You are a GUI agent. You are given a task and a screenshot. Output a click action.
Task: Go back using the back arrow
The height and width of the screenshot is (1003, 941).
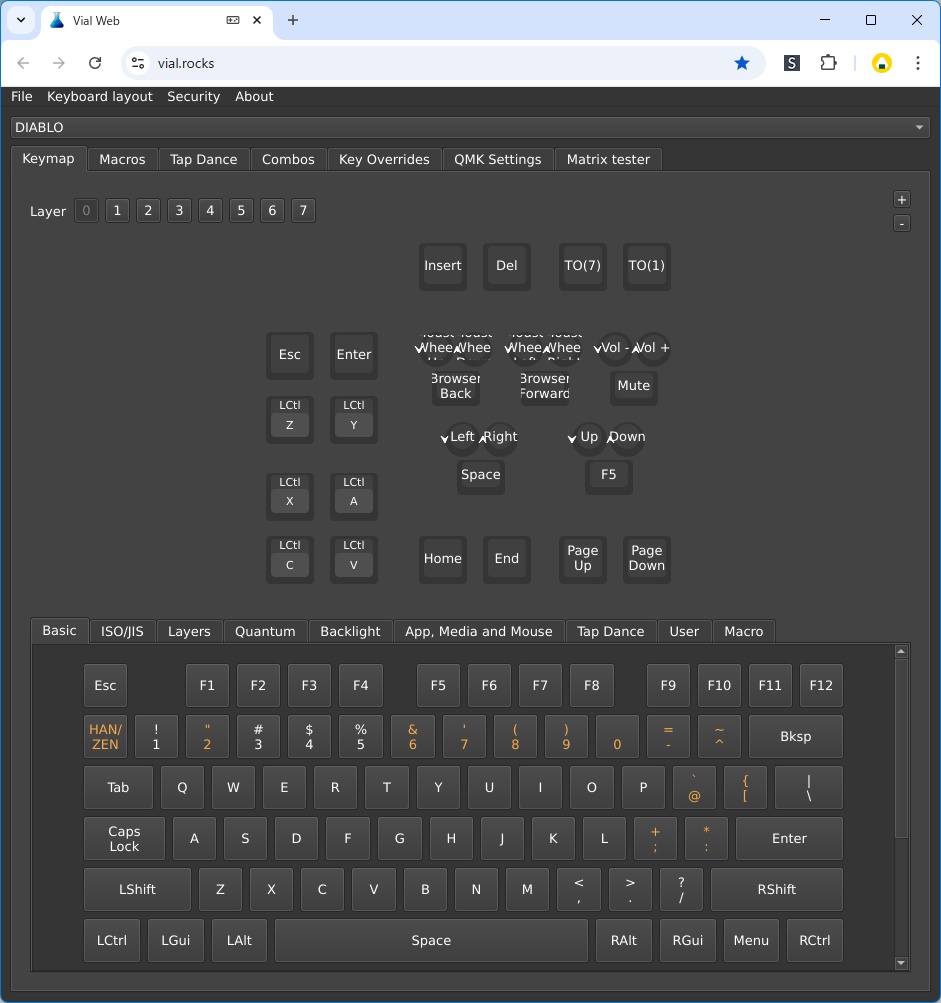coord(23,63)
